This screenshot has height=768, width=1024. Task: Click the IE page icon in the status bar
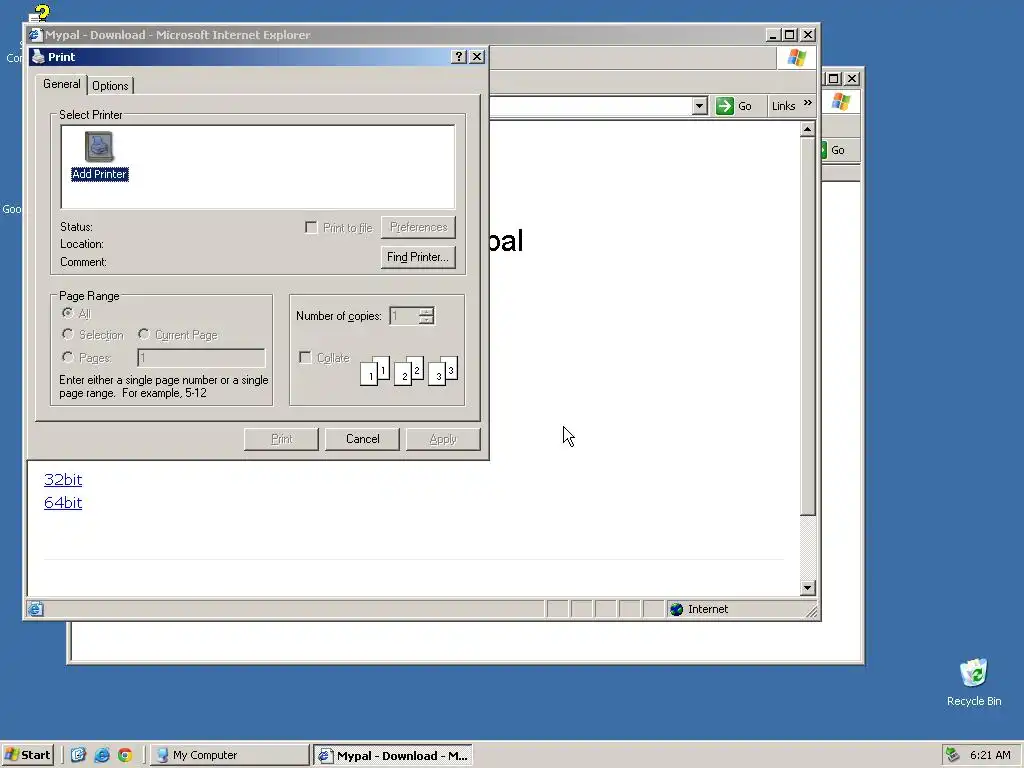[x=36, y=609]
